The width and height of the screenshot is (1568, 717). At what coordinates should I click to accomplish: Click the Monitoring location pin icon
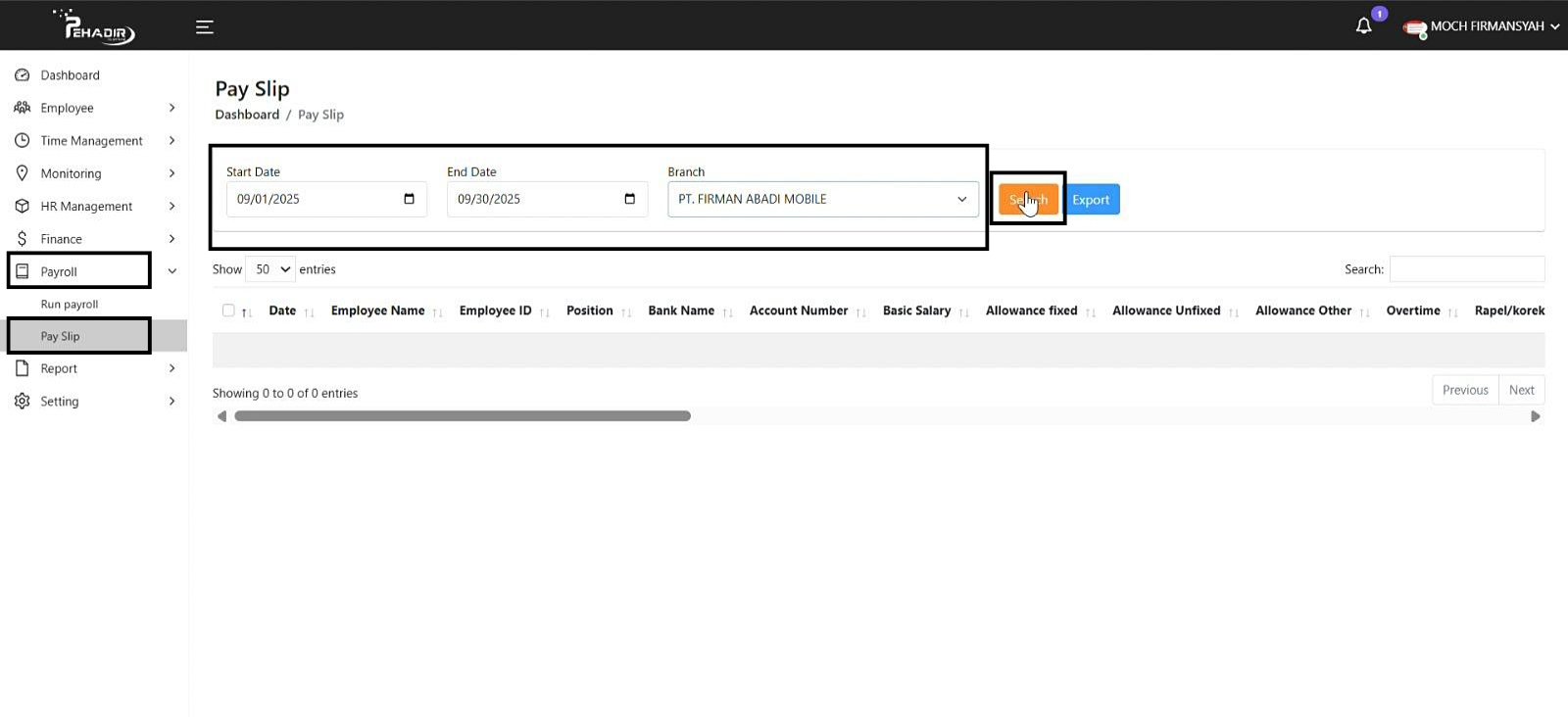23,173
